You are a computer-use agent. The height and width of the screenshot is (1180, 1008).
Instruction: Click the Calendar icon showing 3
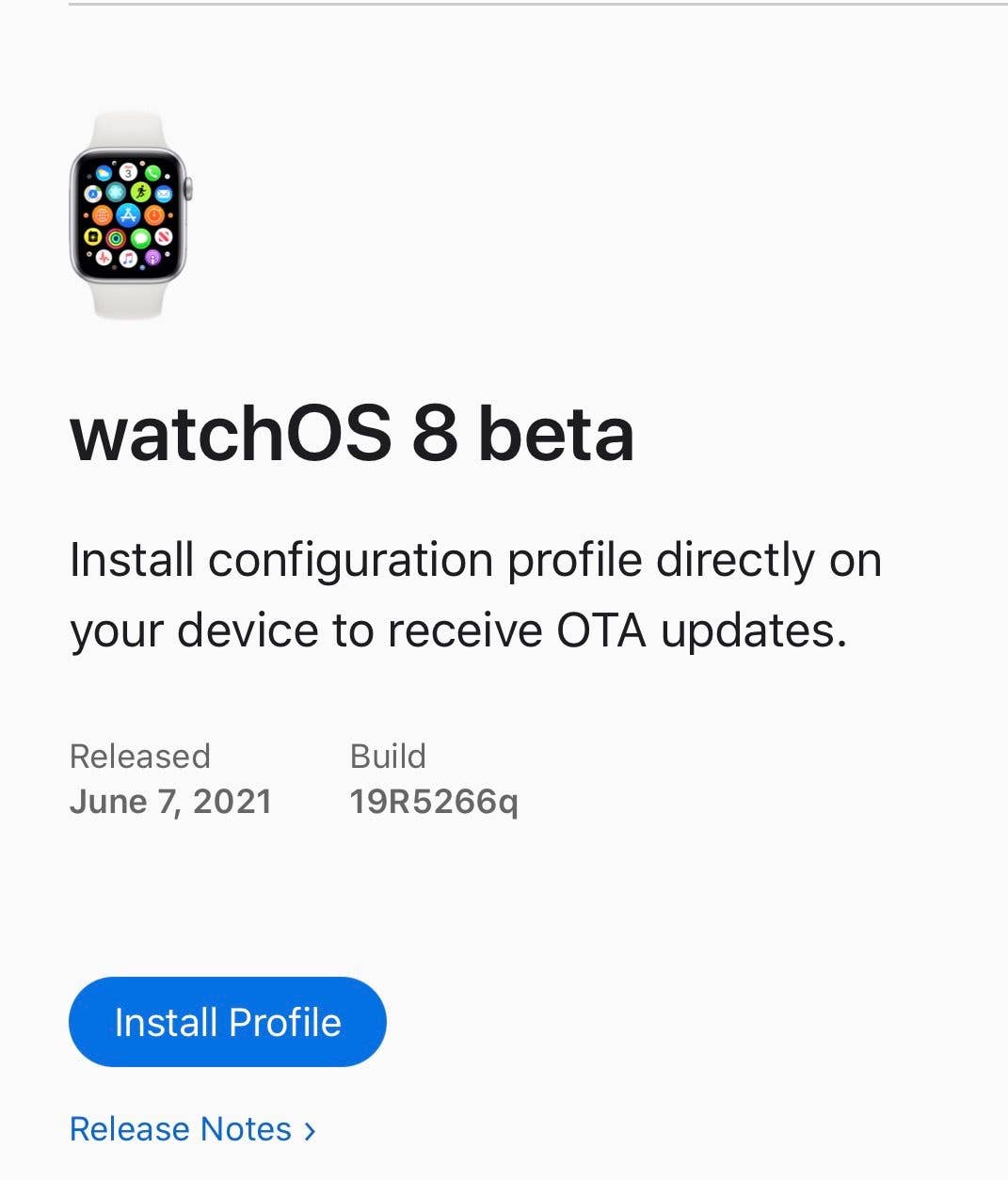click(x=128, y=172)
